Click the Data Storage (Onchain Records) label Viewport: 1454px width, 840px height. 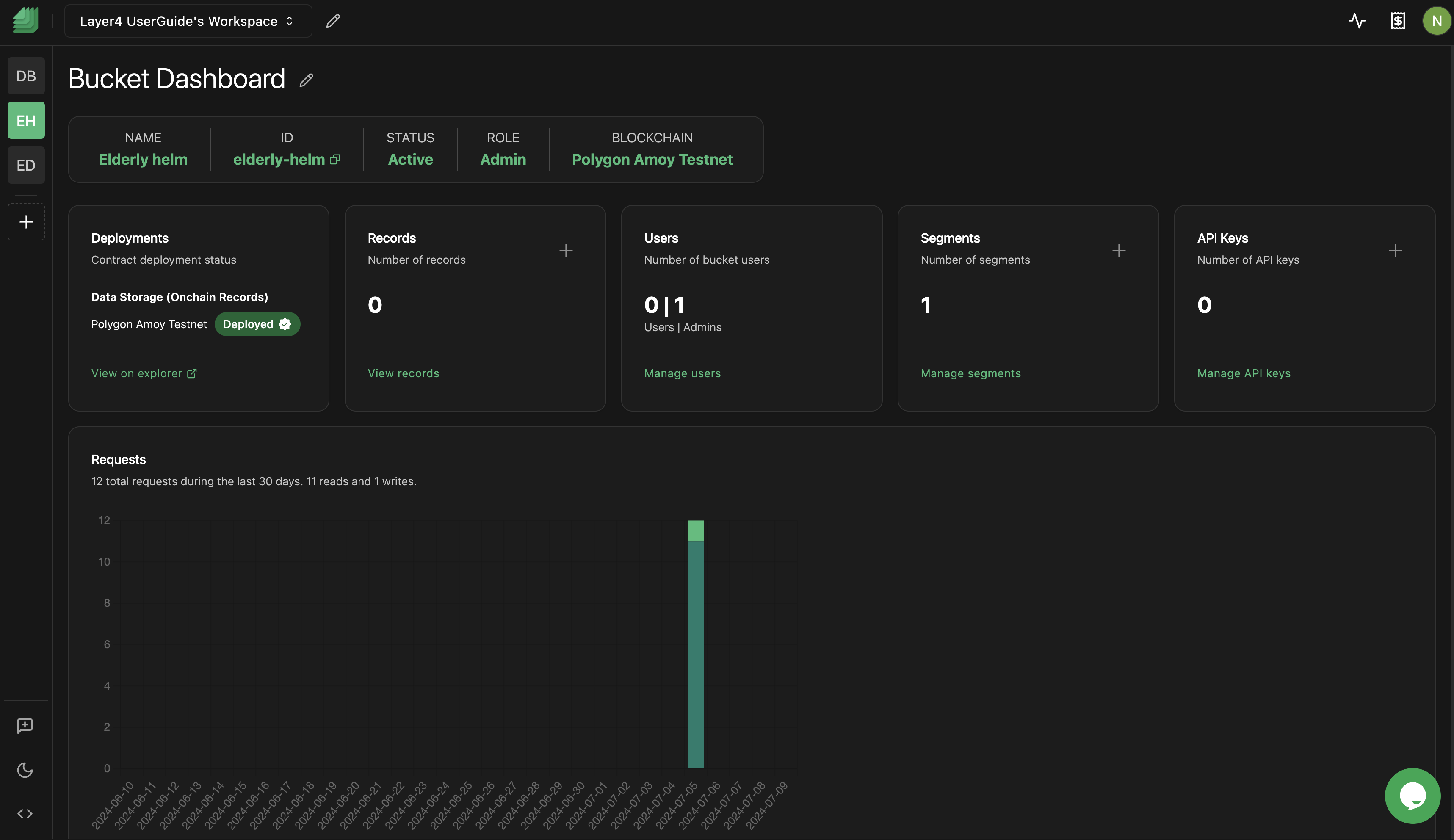click(180, 297)
